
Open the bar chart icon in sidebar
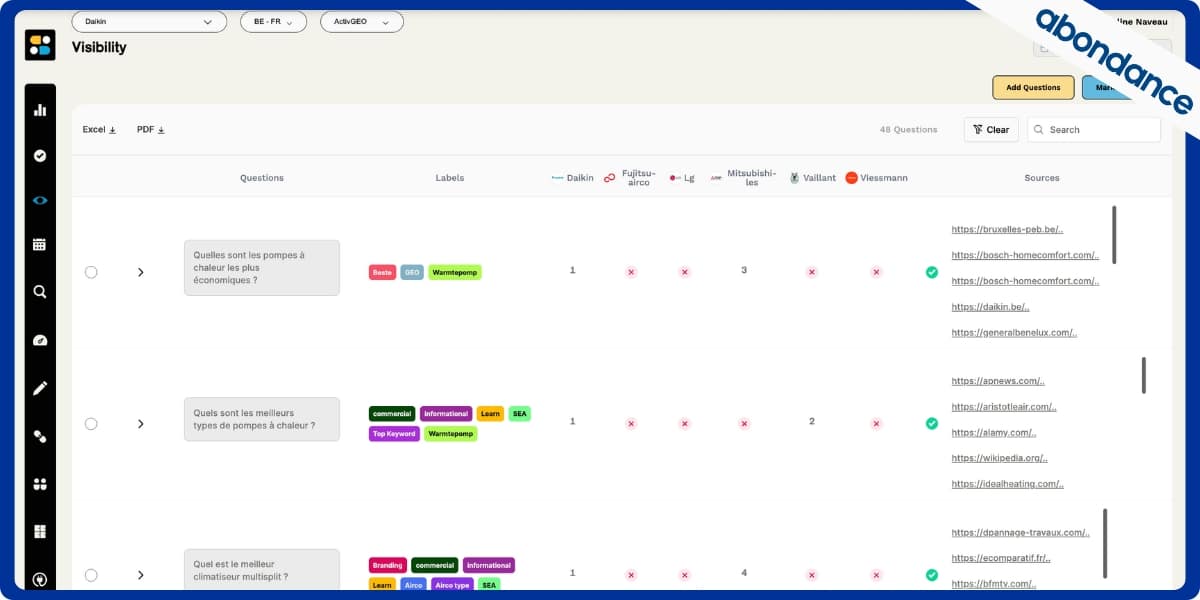click(x=40, y=110)
